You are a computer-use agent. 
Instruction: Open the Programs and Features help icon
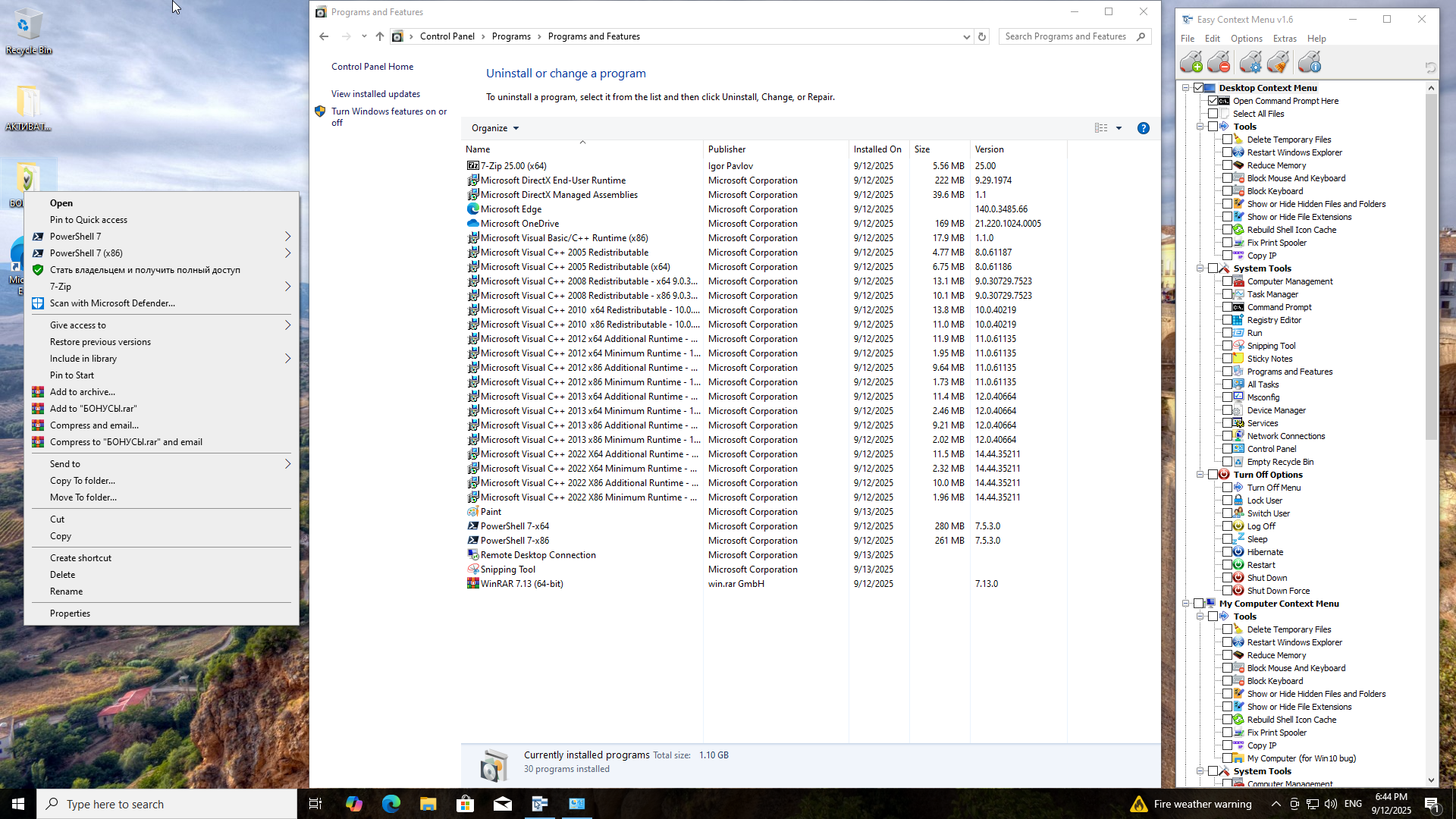point(1143,128)
